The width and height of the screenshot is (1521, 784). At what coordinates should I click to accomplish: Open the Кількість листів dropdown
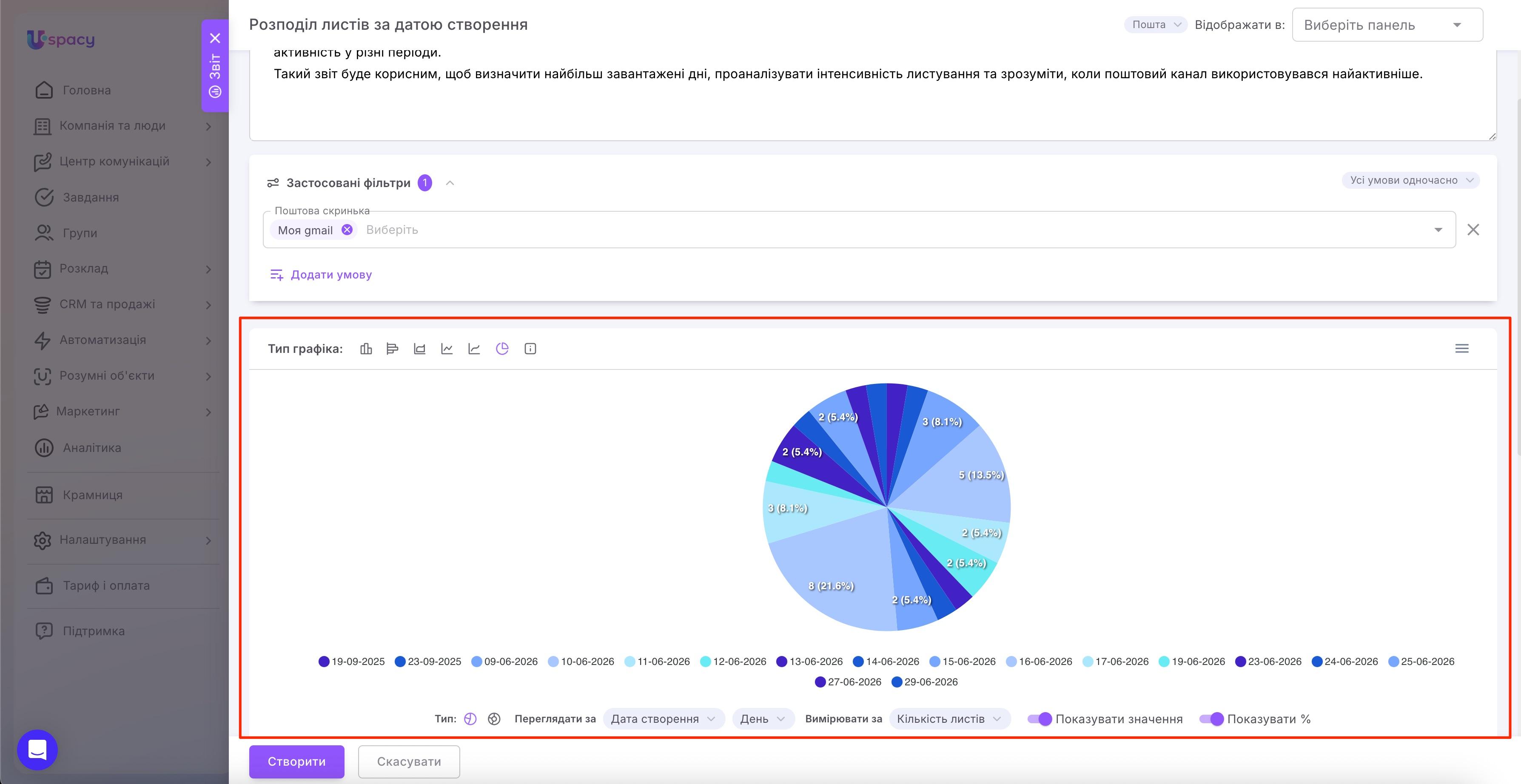pyautogui.click(x=949, y=719)
